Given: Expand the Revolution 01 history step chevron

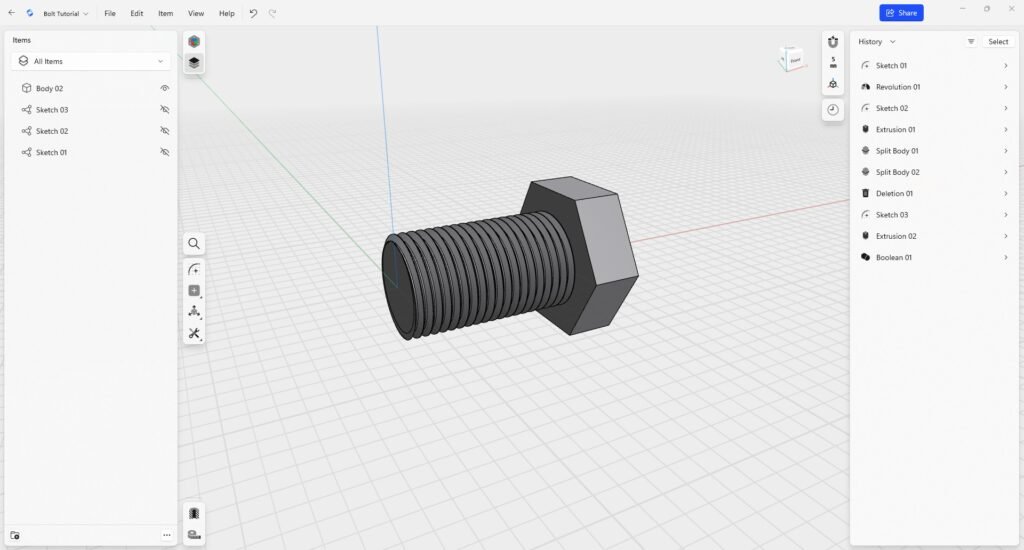Looking at the screenshot, I should click(x=1005, y=87).
